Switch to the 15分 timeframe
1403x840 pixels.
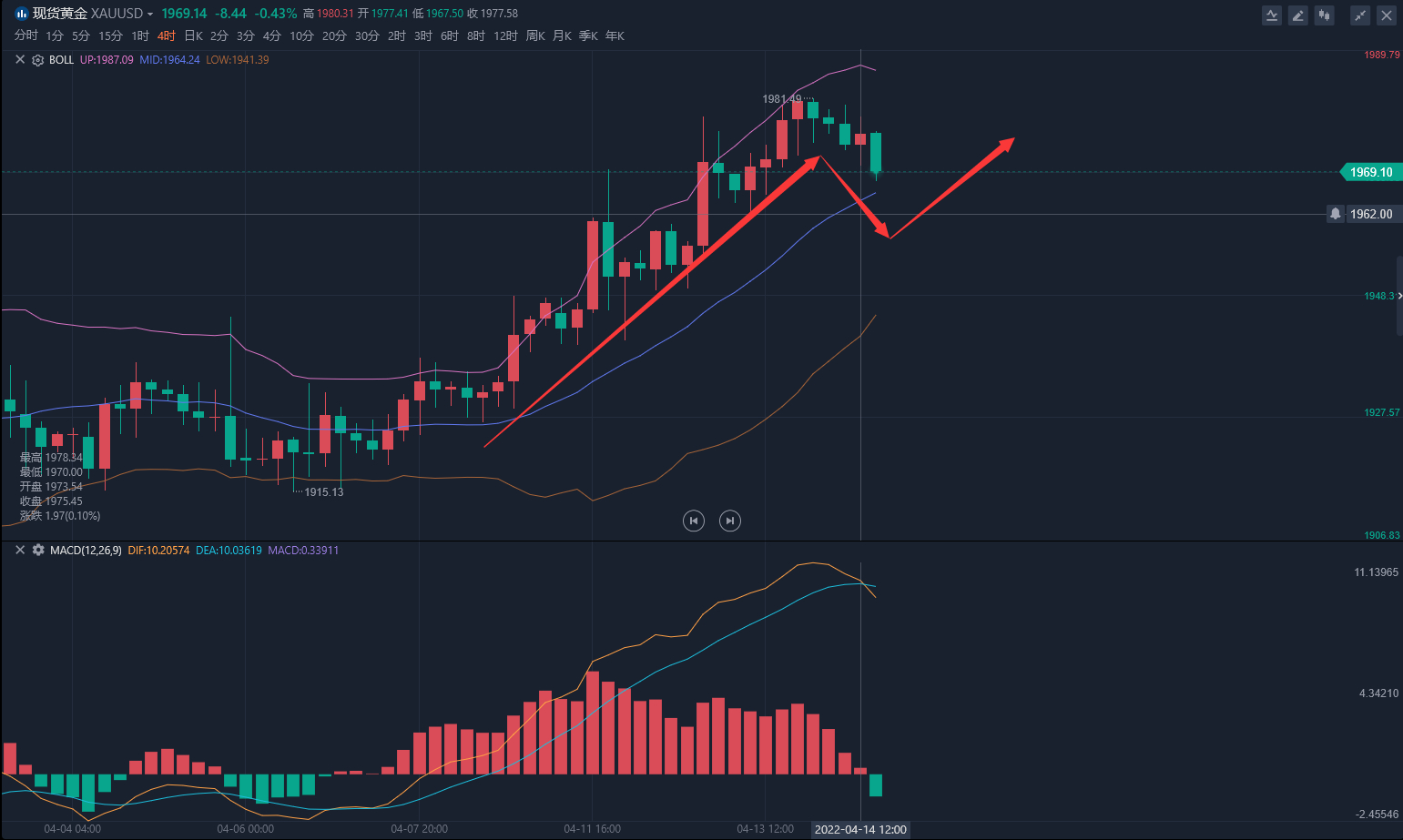(x=110, y=35)
